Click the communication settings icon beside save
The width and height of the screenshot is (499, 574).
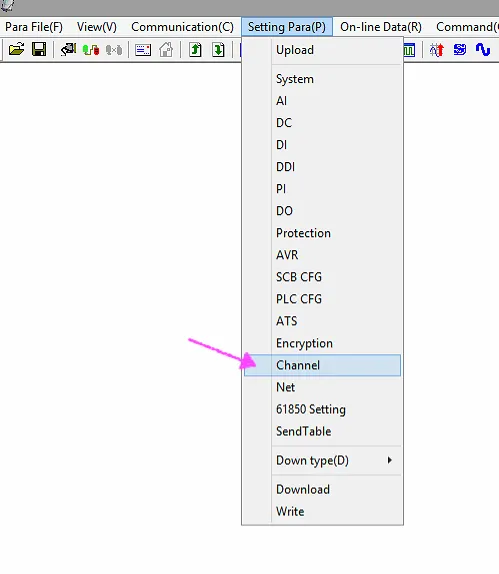click(x=68, y=49)
